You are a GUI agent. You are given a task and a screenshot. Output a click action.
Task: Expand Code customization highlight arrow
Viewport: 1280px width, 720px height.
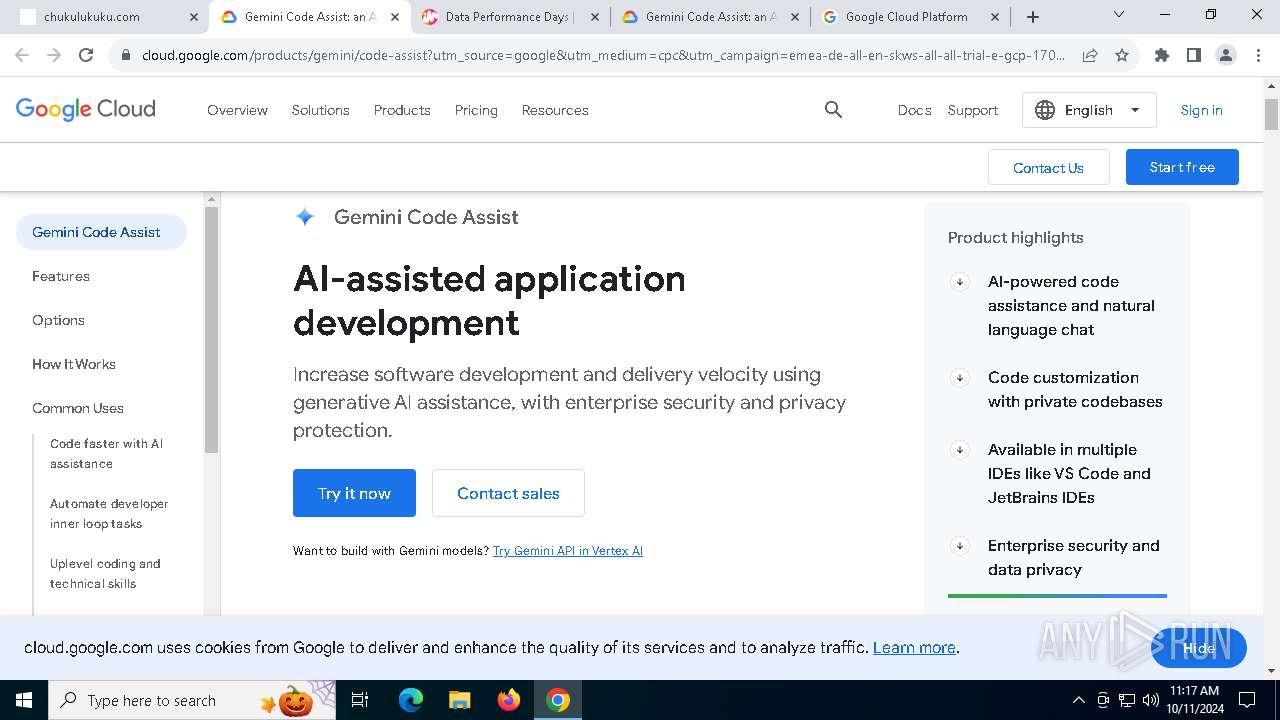[x=959, y=378]
